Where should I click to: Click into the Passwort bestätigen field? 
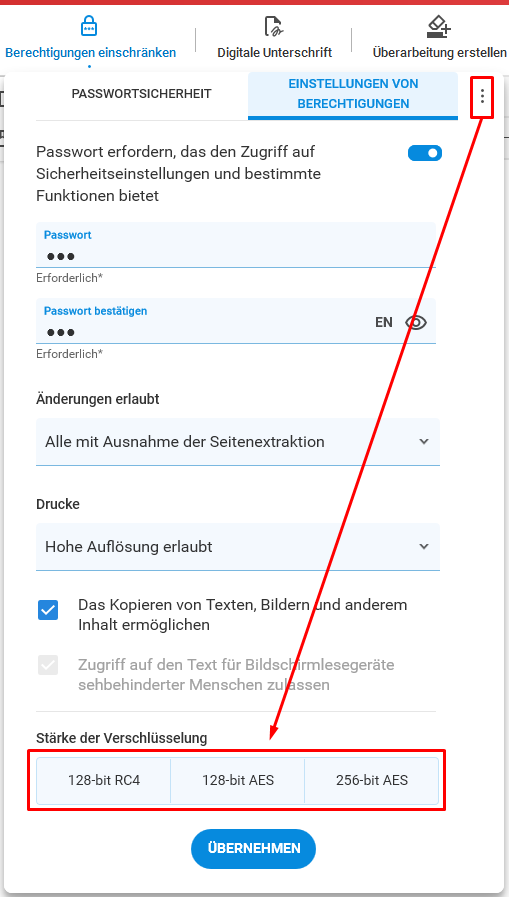[x=236, y=321]
